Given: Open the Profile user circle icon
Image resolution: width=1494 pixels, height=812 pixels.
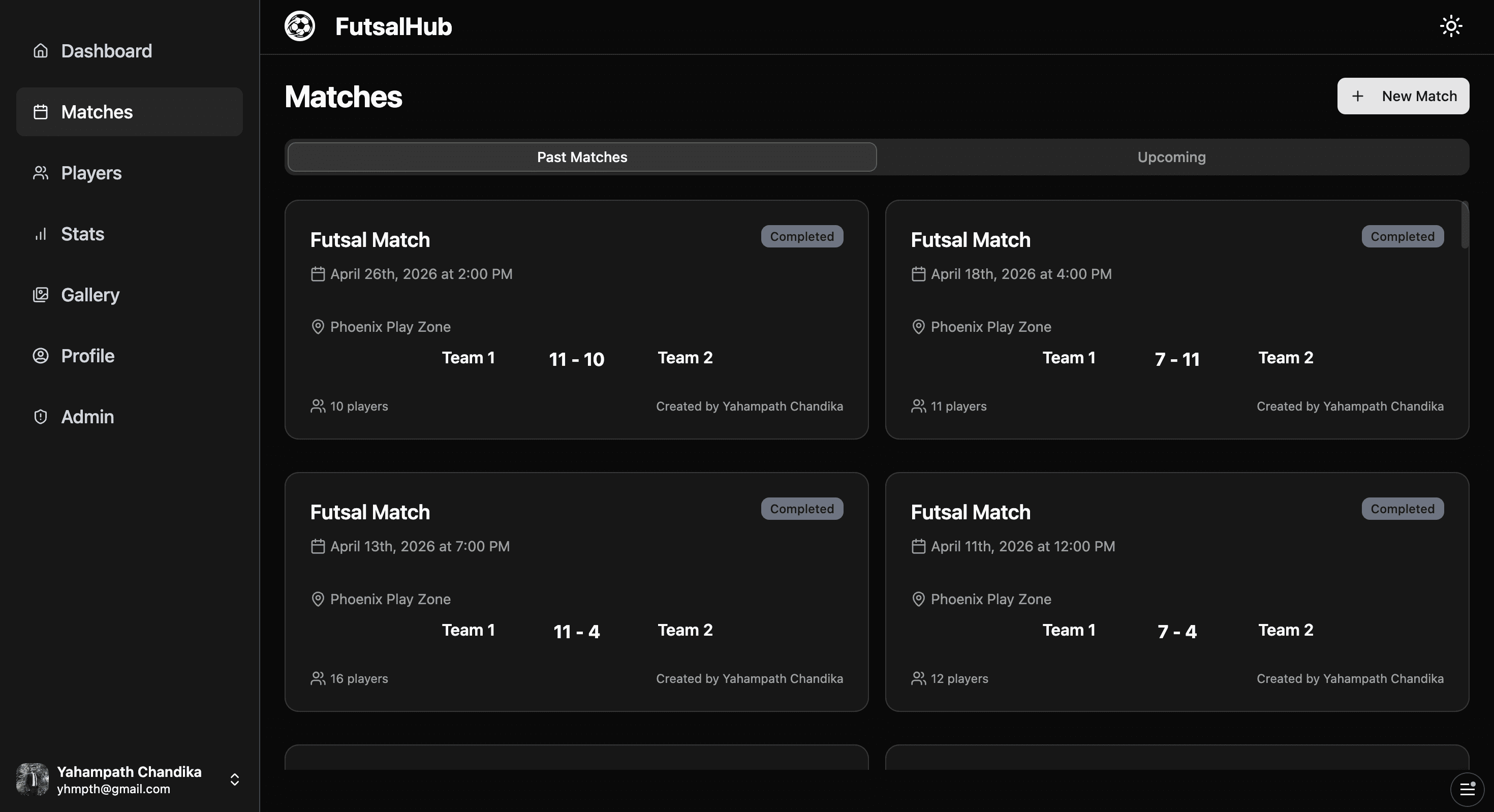Looking at the screenshot, I should coord(40,356).
